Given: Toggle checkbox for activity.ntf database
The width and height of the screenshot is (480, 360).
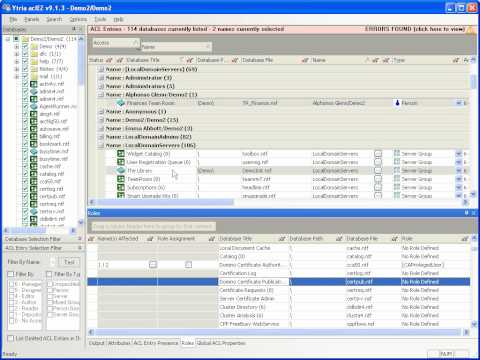Looking at the screenshot, I should pos(25,84).
